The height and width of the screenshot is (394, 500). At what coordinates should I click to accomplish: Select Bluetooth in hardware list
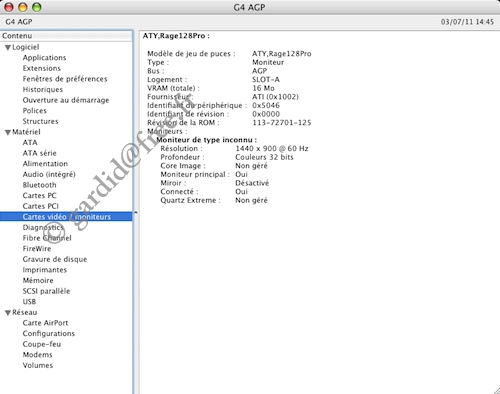tap(39, 185)
